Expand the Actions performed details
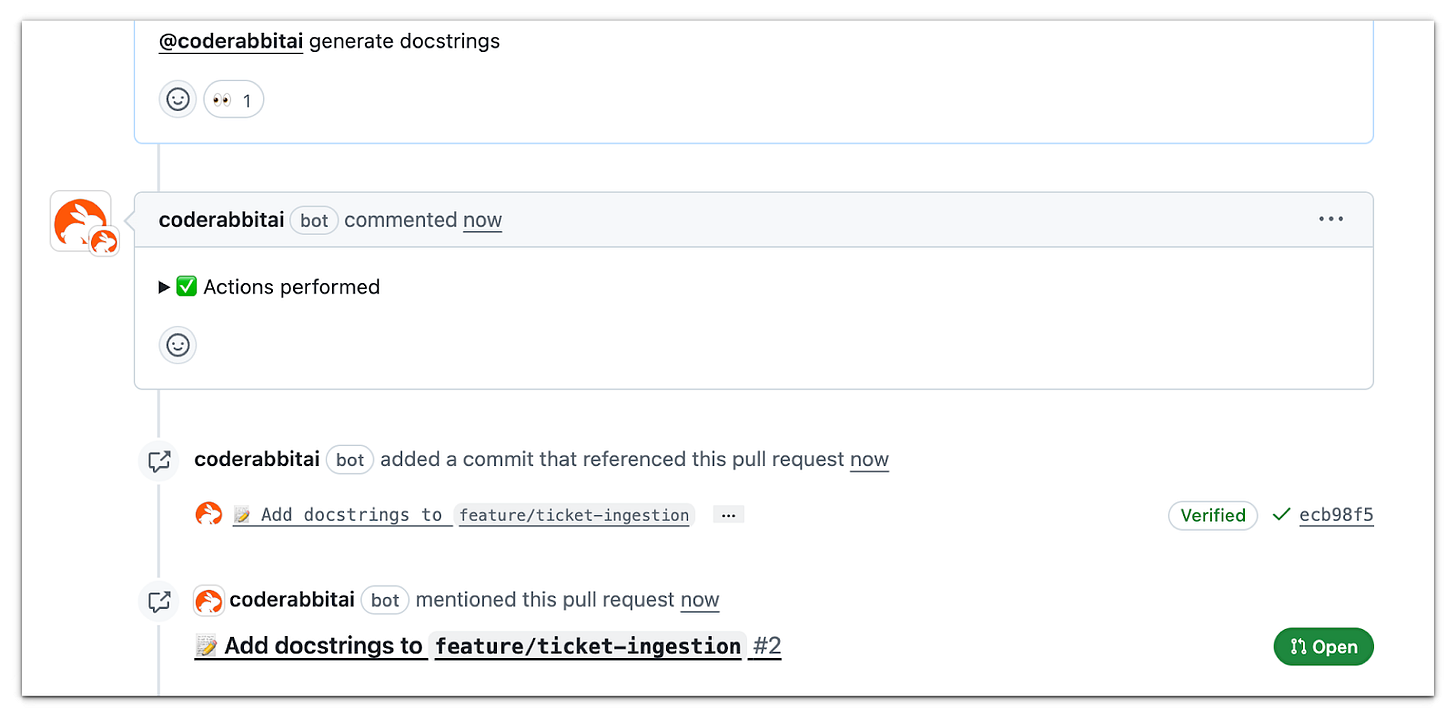The image size is (1456, 720). pyautogui.click(x=269, y=287)
